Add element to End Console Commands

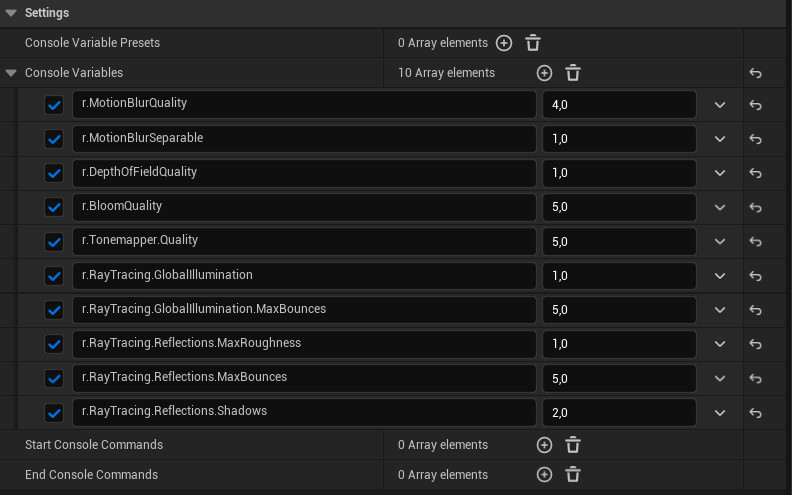click(x=544, y=475)
